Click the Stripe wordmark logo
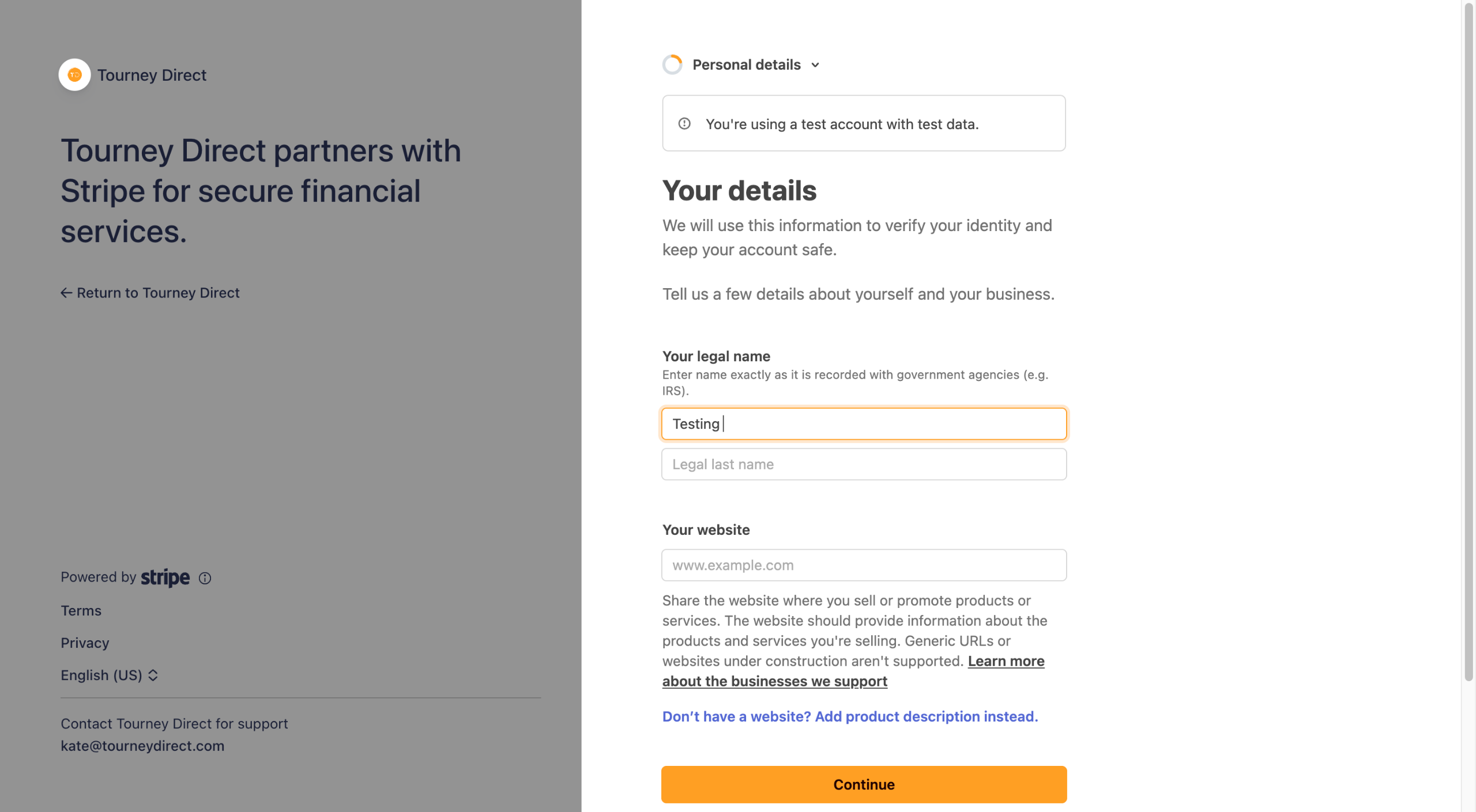The image size is (1476, 812). 165,577
